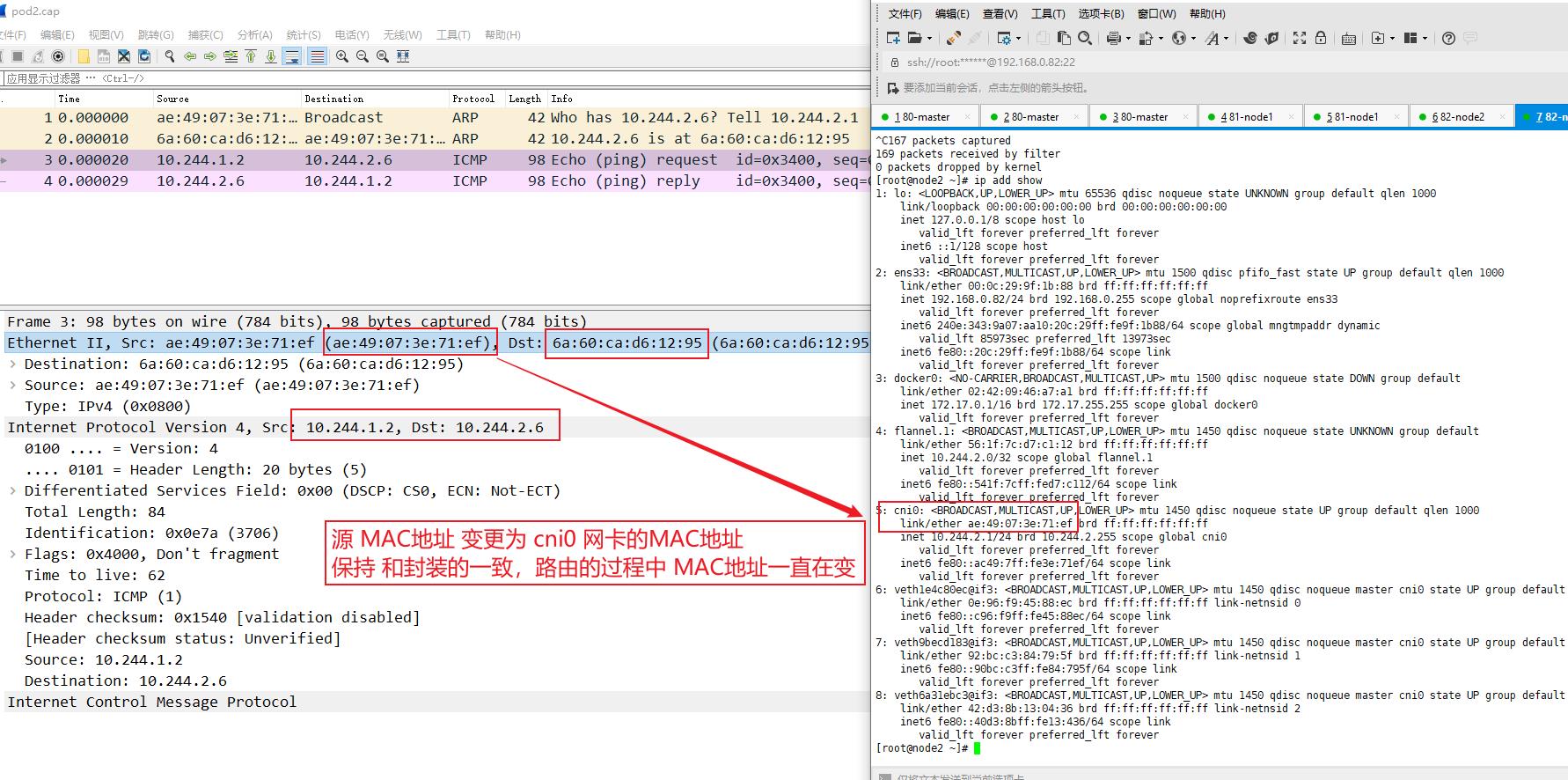Zoom out Wireshark's text size
This screenshot has width=1568, height=780.
pos(363,56)
